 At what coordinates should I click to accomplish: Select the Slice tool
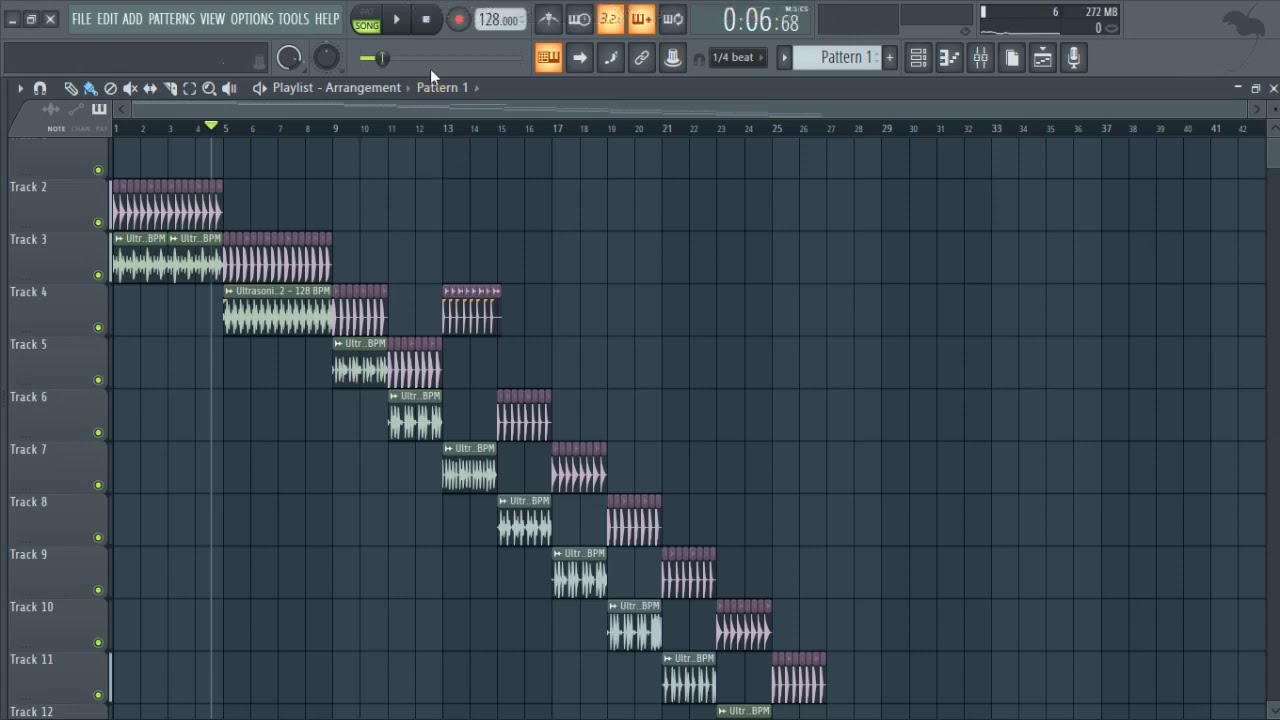pos(170,88)
